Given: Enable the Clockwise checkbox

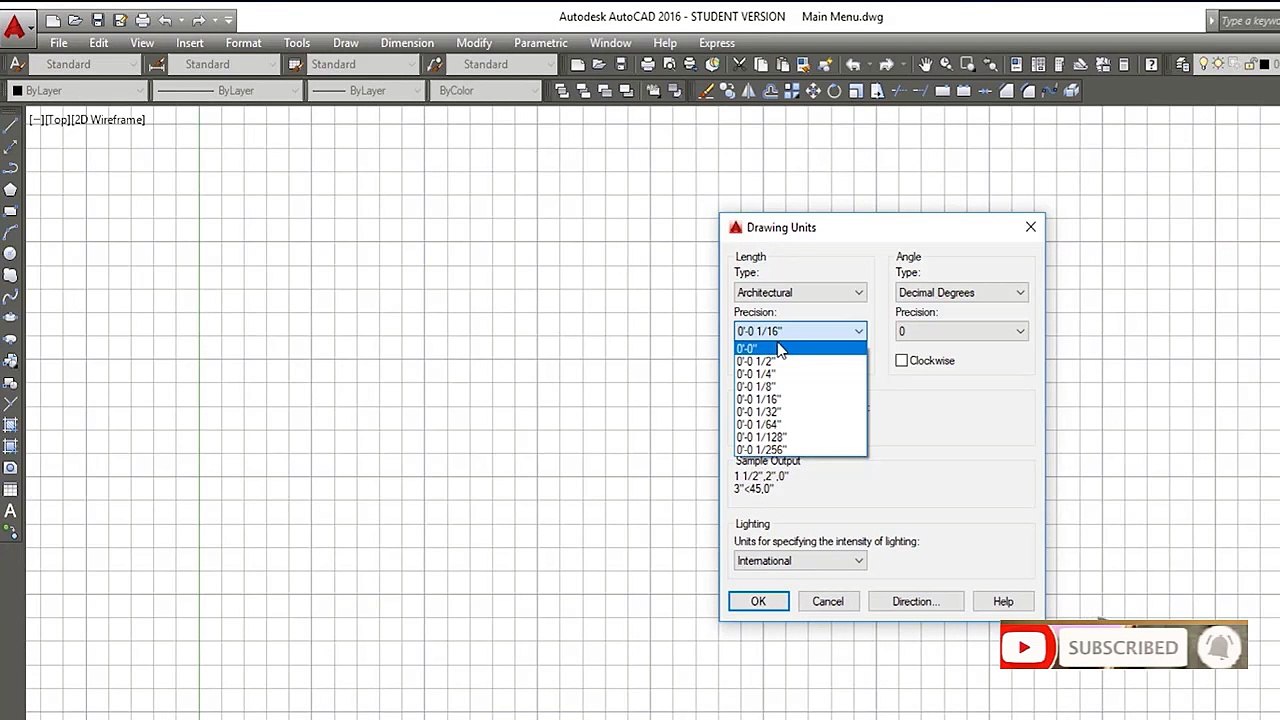Looking at the screenshot, I should click(902, 361).
